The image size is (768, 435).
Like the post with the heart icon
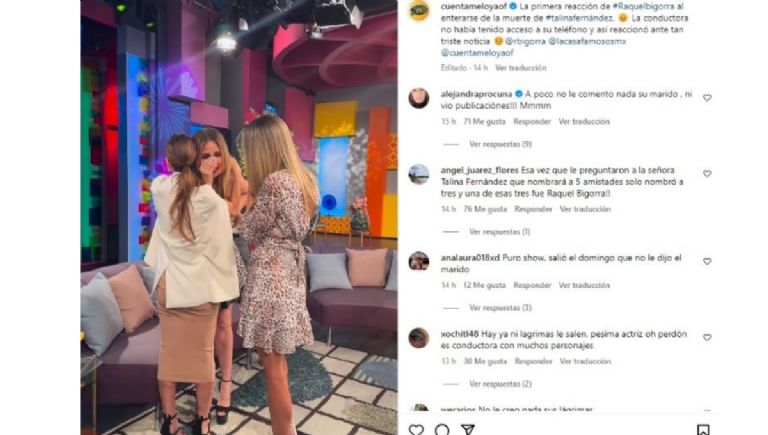[416, 430]
